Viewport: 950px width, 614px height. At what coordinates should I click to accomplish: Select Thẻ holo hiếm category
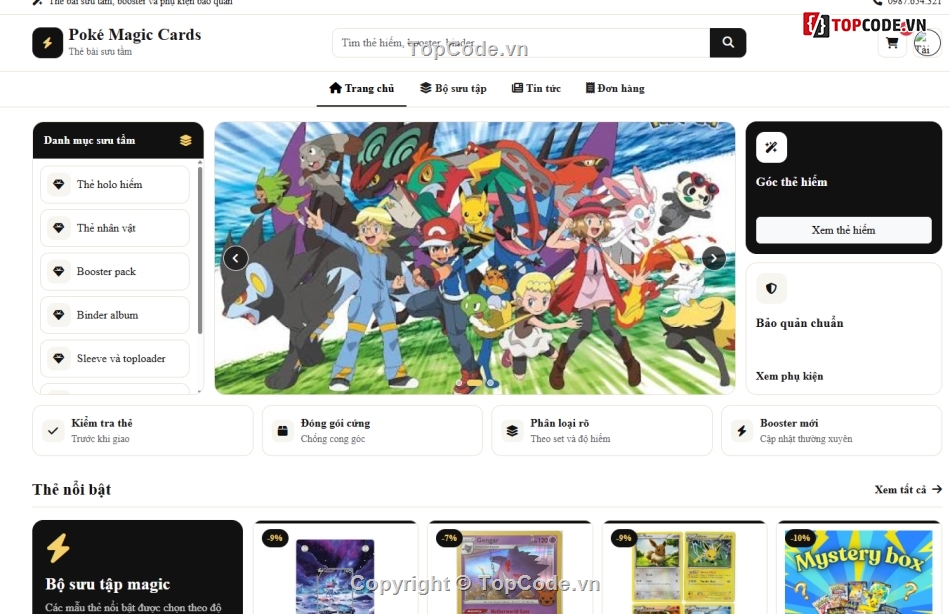[115, 184]
